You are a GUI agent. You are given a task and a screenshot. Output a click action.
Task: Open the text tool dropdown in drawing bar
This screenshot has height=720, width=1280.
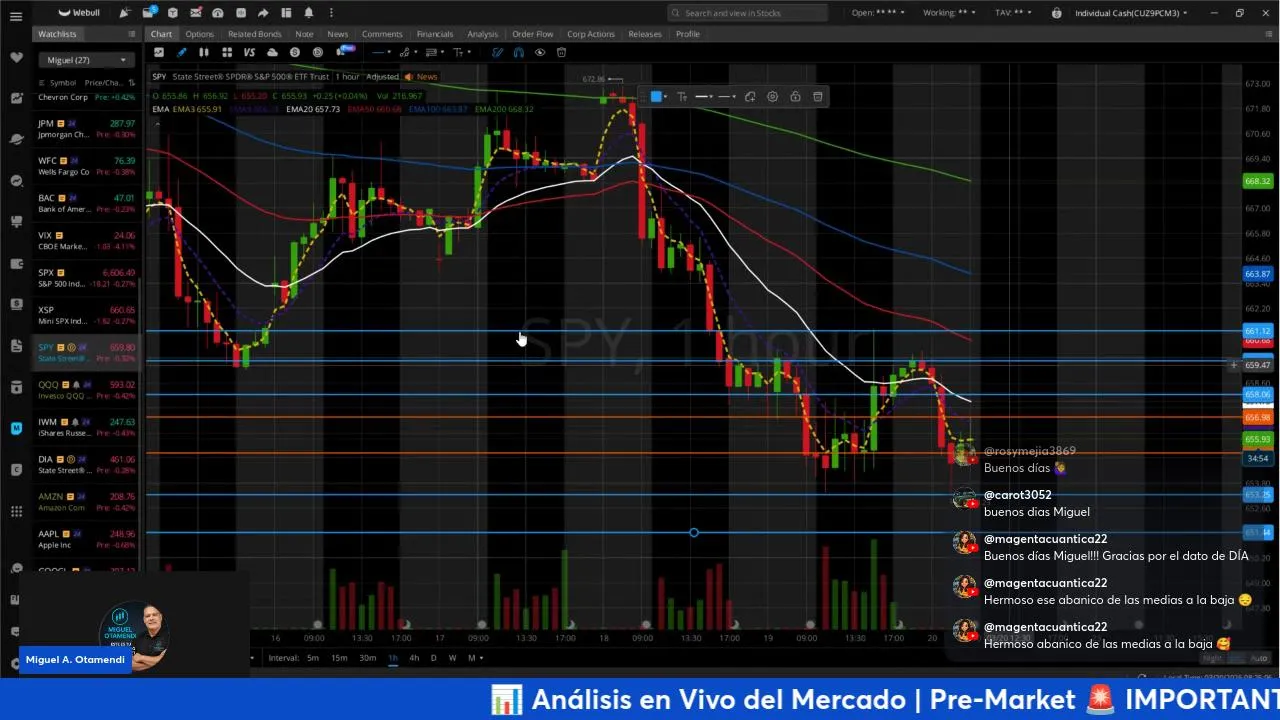[461, 52]
